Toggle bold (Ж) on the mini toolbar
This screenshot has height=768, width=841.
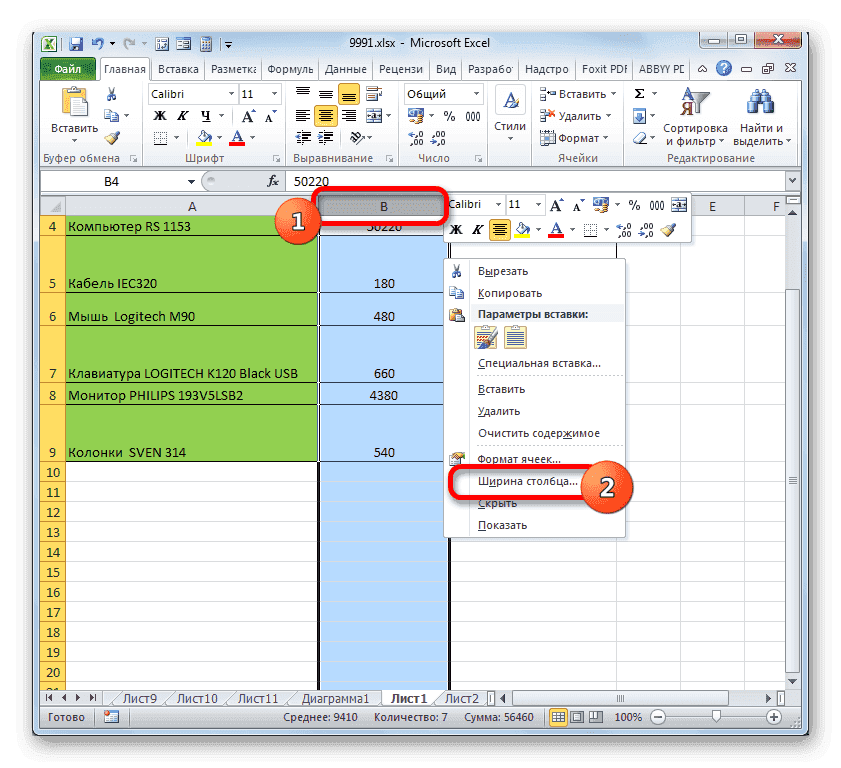[x=458, y=229]
